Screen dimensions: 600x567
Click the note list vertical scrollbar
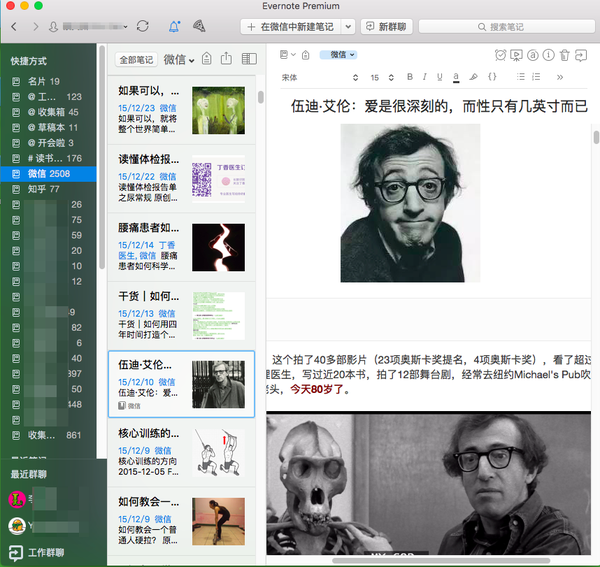[x=261, y=97]
